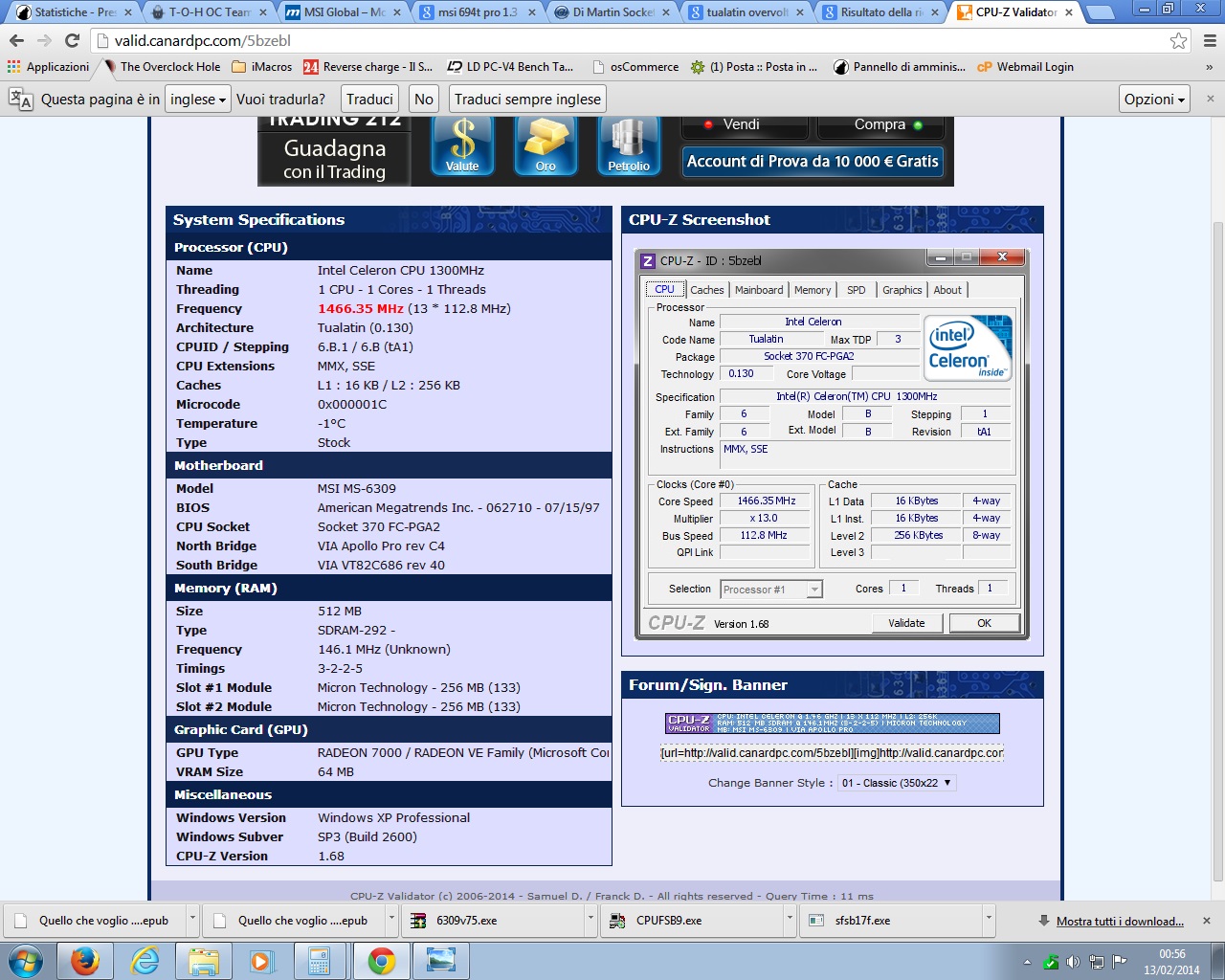Switch to the Di Martin Socket tab

612,12
